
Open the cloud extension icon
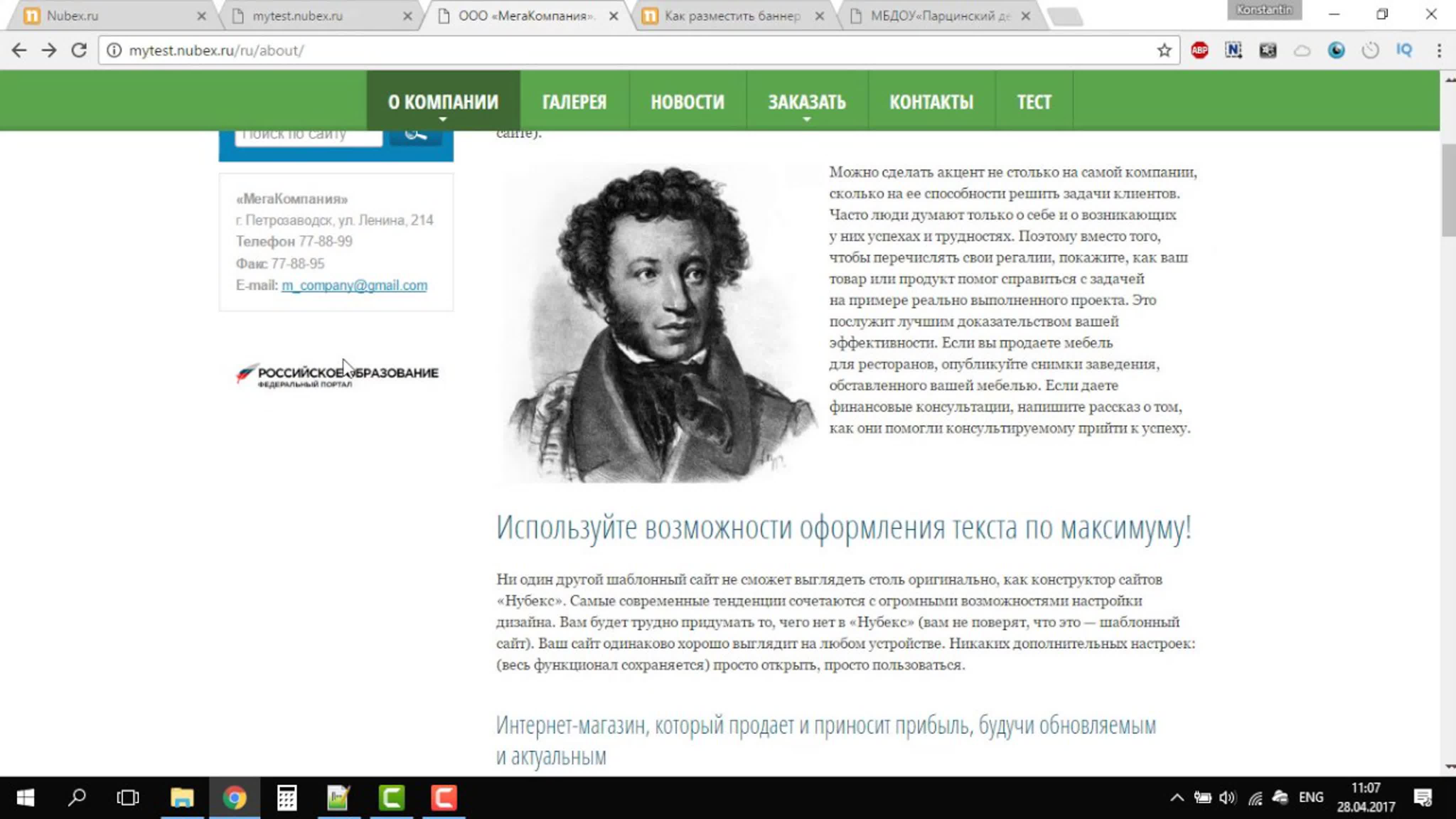coord(1302,51)
